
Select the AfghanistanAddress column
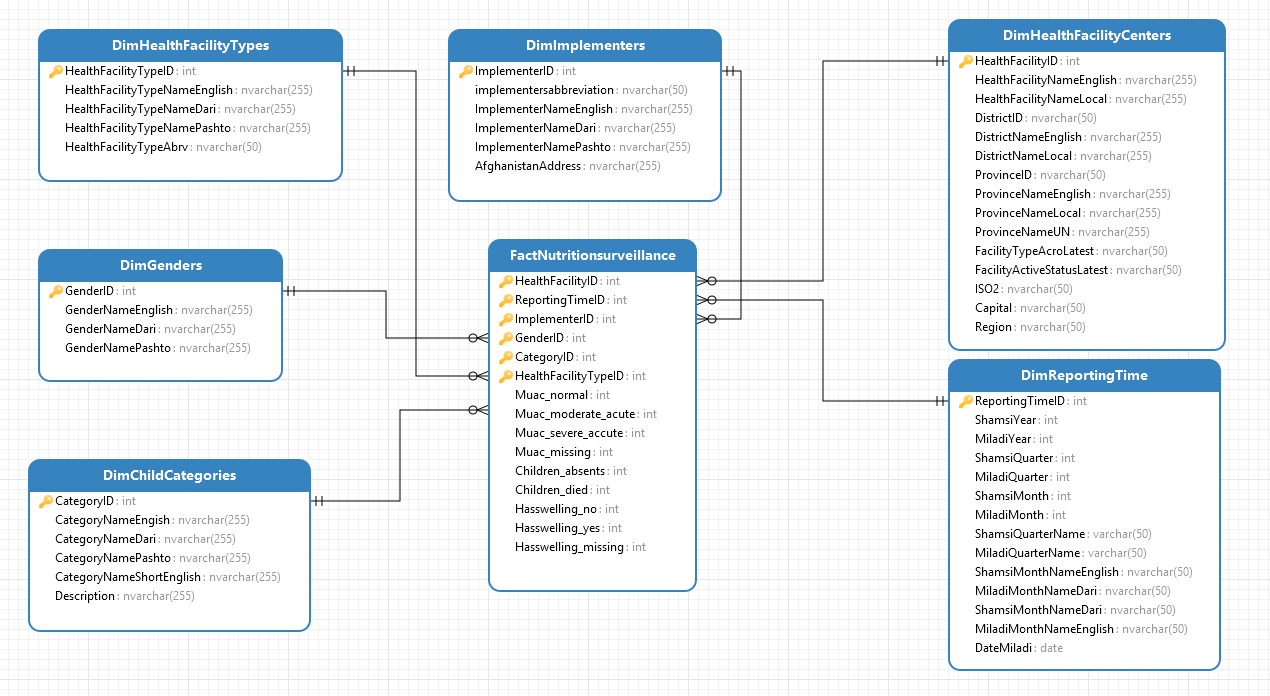528,167
